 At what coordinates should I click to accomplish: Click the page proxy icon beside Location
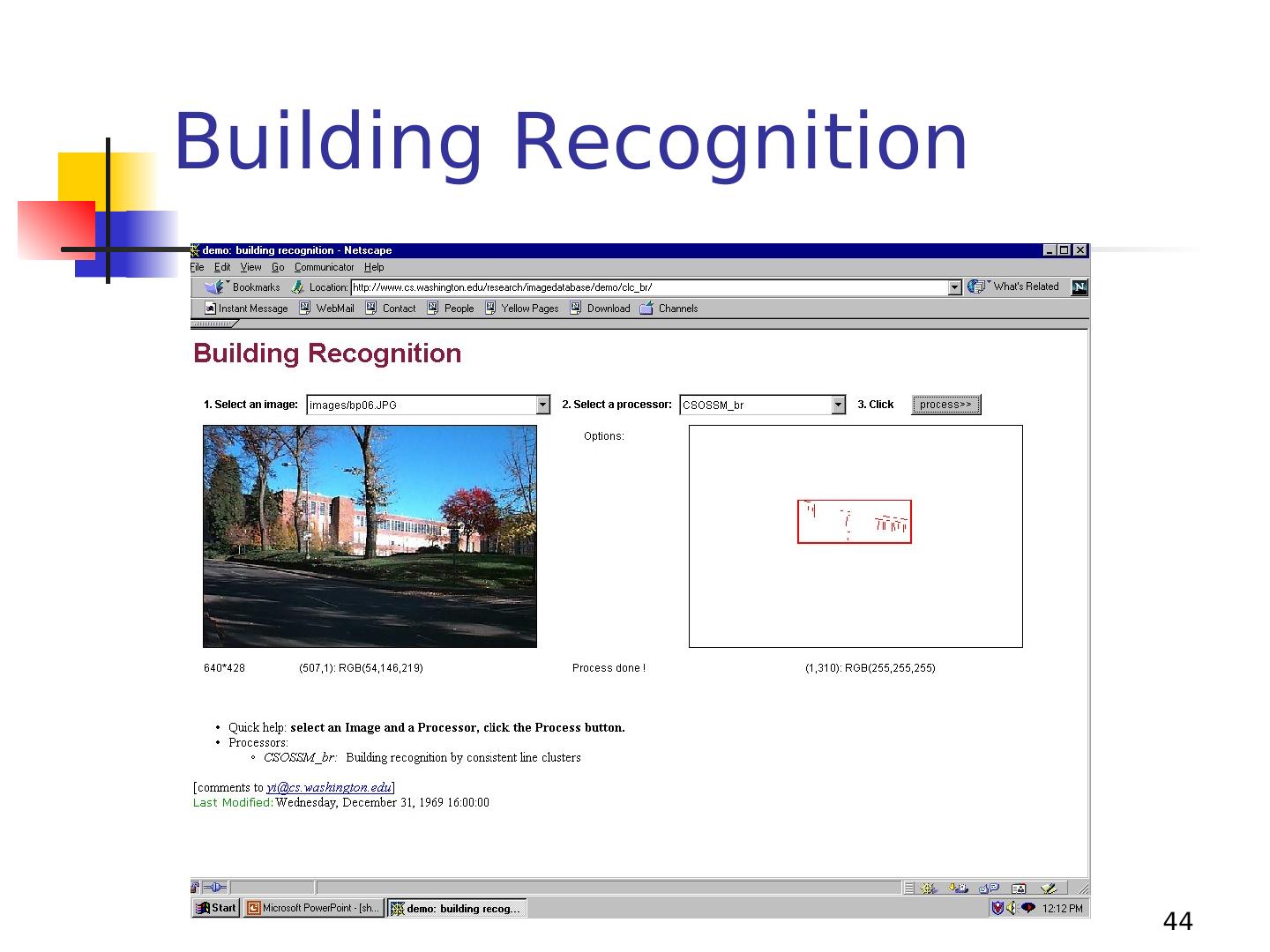[x=297, y=287]
